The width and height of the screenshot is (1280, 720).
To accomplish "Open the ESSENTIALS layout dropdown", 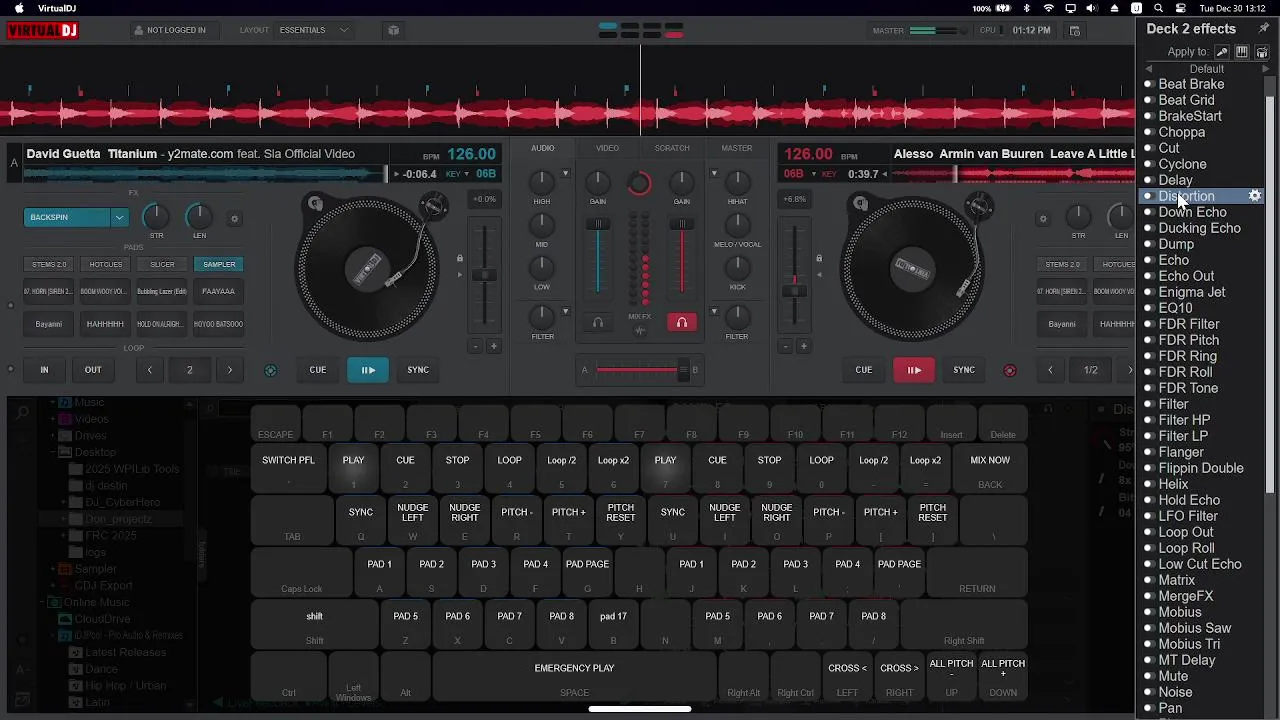I will pos(314,30).
